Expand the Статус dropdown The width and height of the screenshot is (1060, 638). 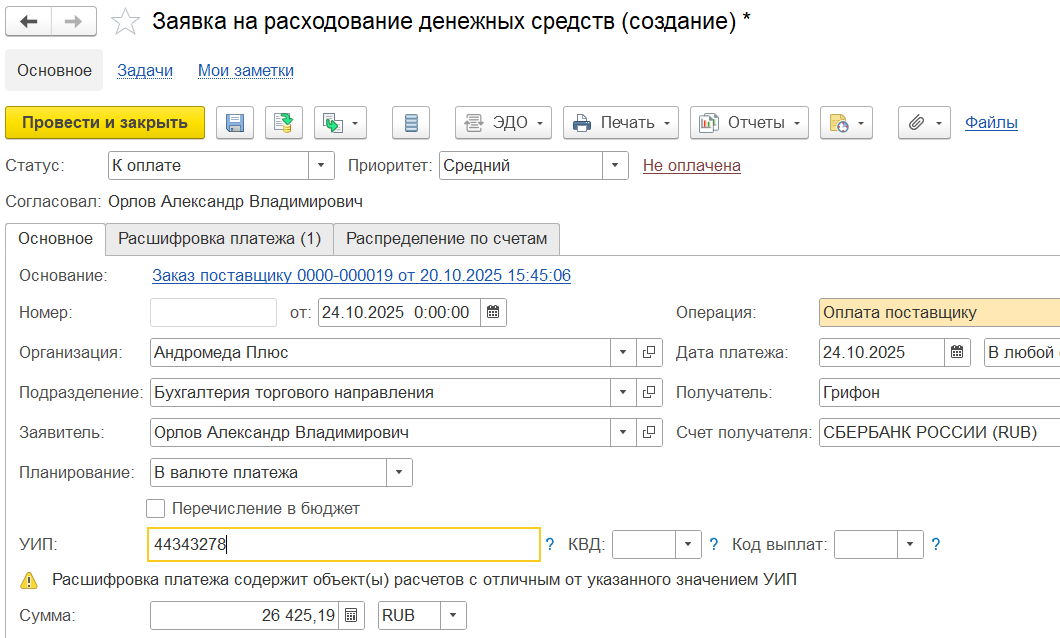pos(321,166)
